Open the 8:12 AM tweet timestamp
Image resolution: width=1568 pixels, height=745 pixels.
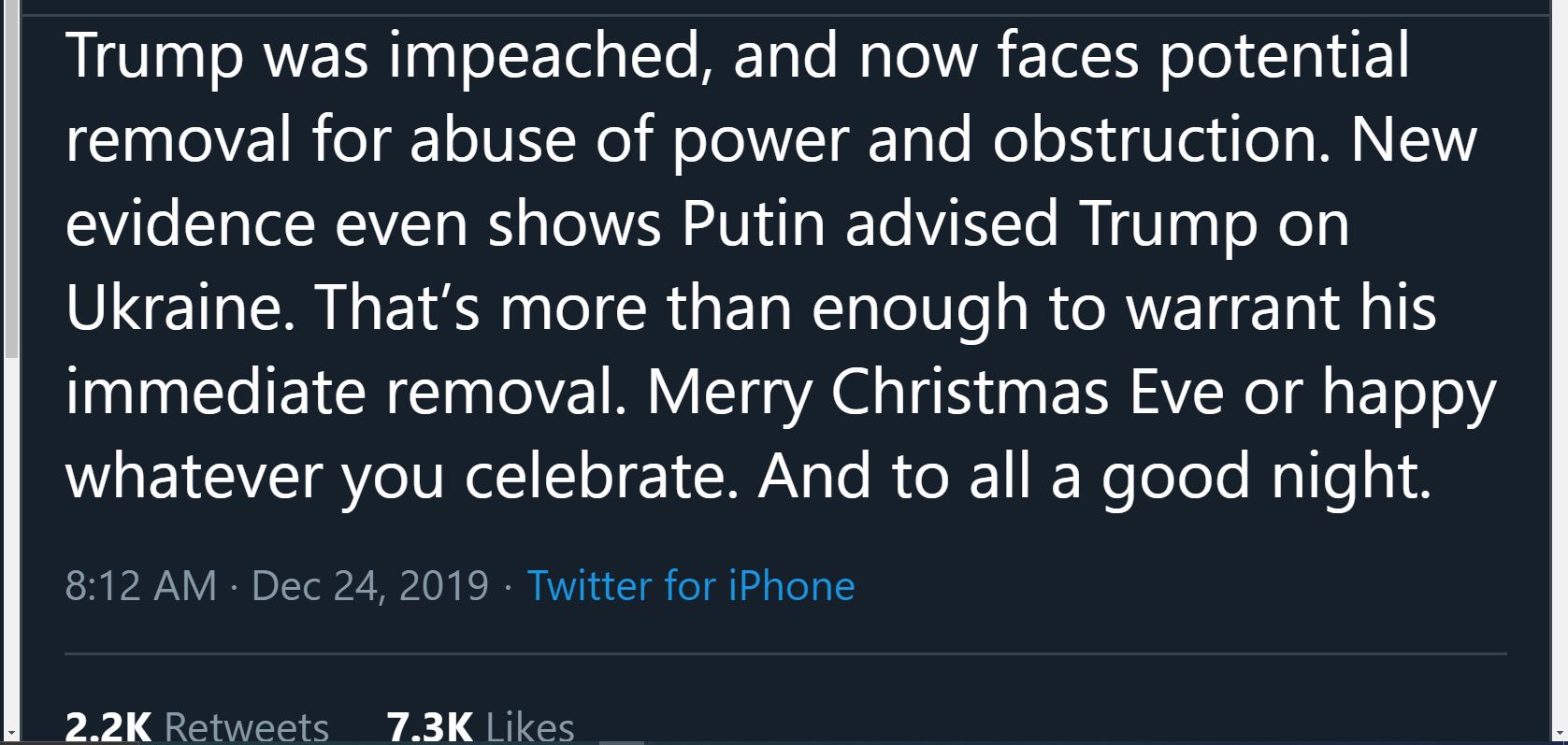[141, 586]
